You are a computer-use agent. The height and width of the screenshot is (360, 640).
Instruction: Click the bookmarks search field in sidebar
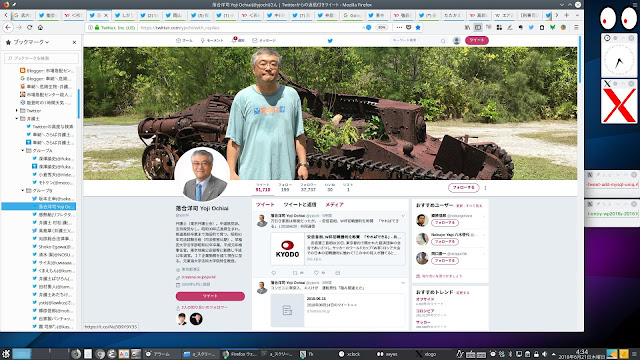[41, 58]
